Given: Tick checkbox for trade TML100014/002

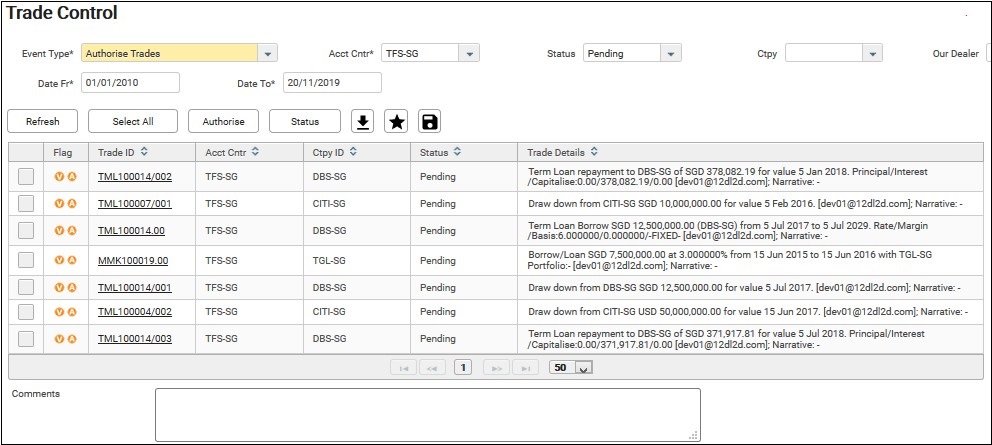Looking at the screenshot, I should coord(26,177).
